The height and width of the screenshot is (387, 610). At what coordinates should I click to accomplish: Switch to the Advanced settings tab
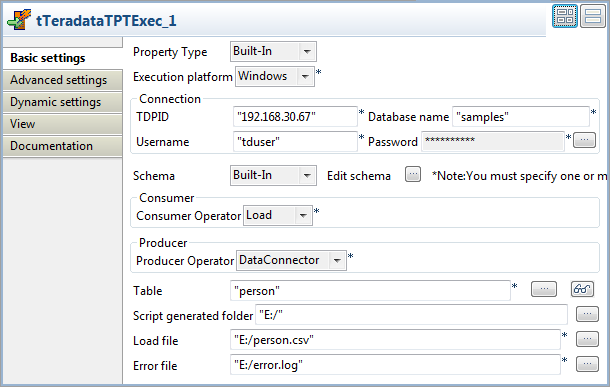(x=63, y=80)
